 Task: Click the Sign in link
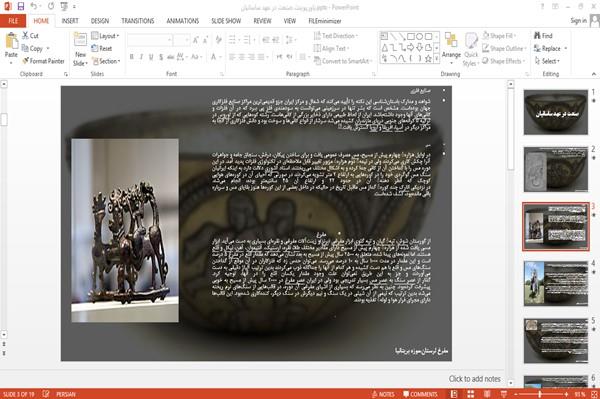pos(578,21)
